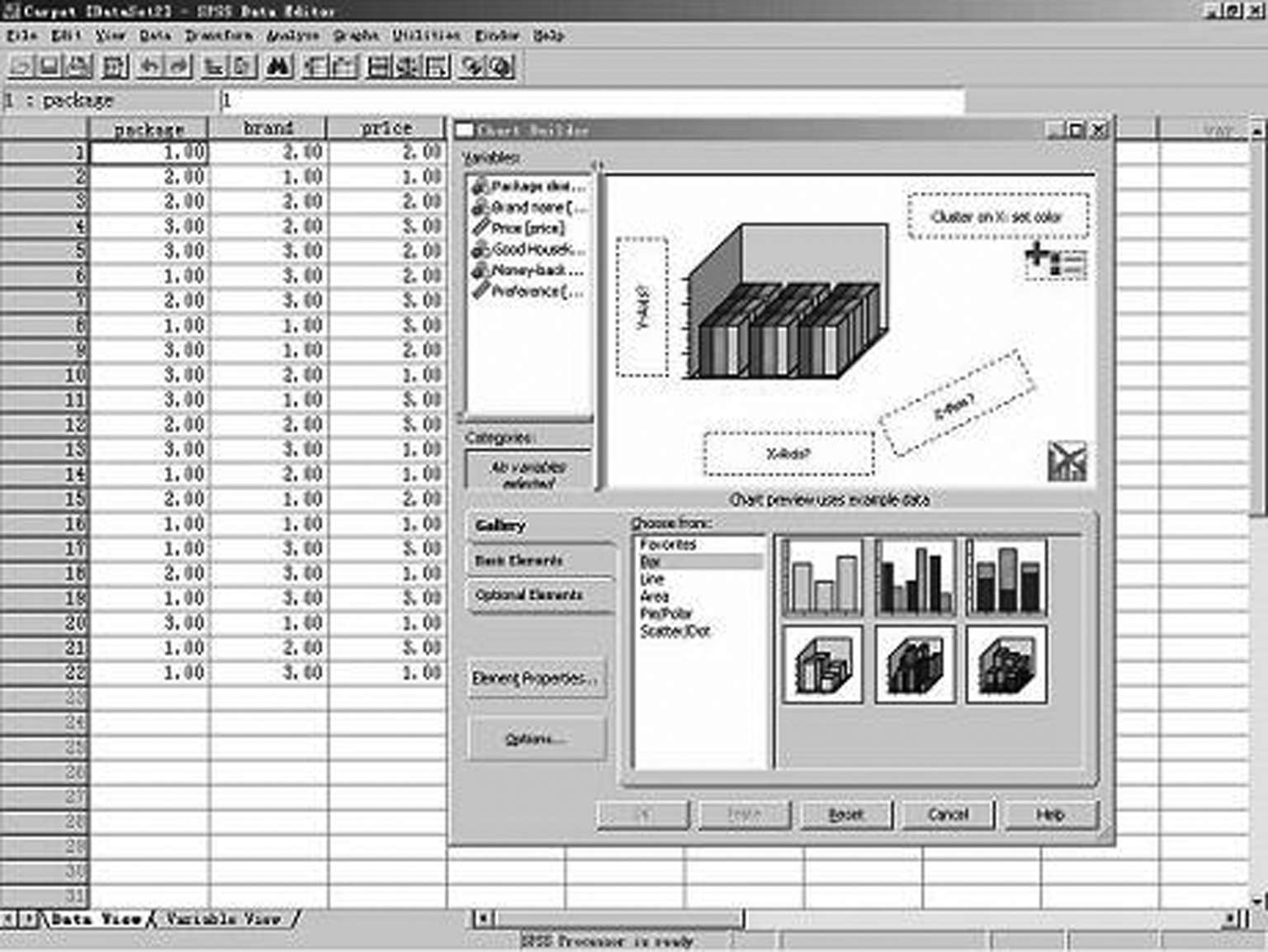Image resolution: width=1268 pixels, height=952 pixels.
Task: Click the Cluster on X set color zone
Action: [998, 216]
